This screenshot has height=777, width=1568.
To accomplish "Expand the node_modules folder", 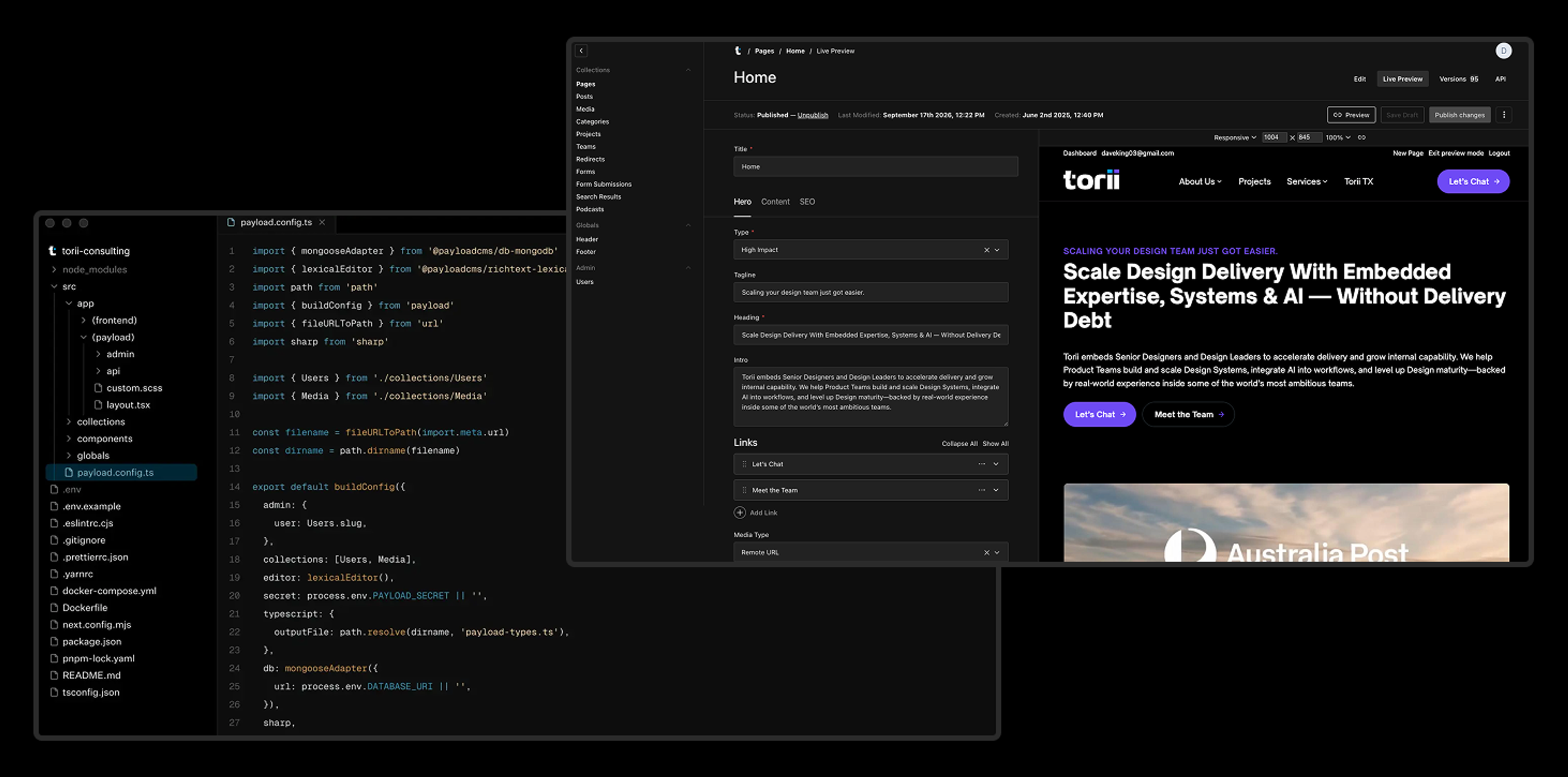I will pyautogui.click(x=53, y=269).
